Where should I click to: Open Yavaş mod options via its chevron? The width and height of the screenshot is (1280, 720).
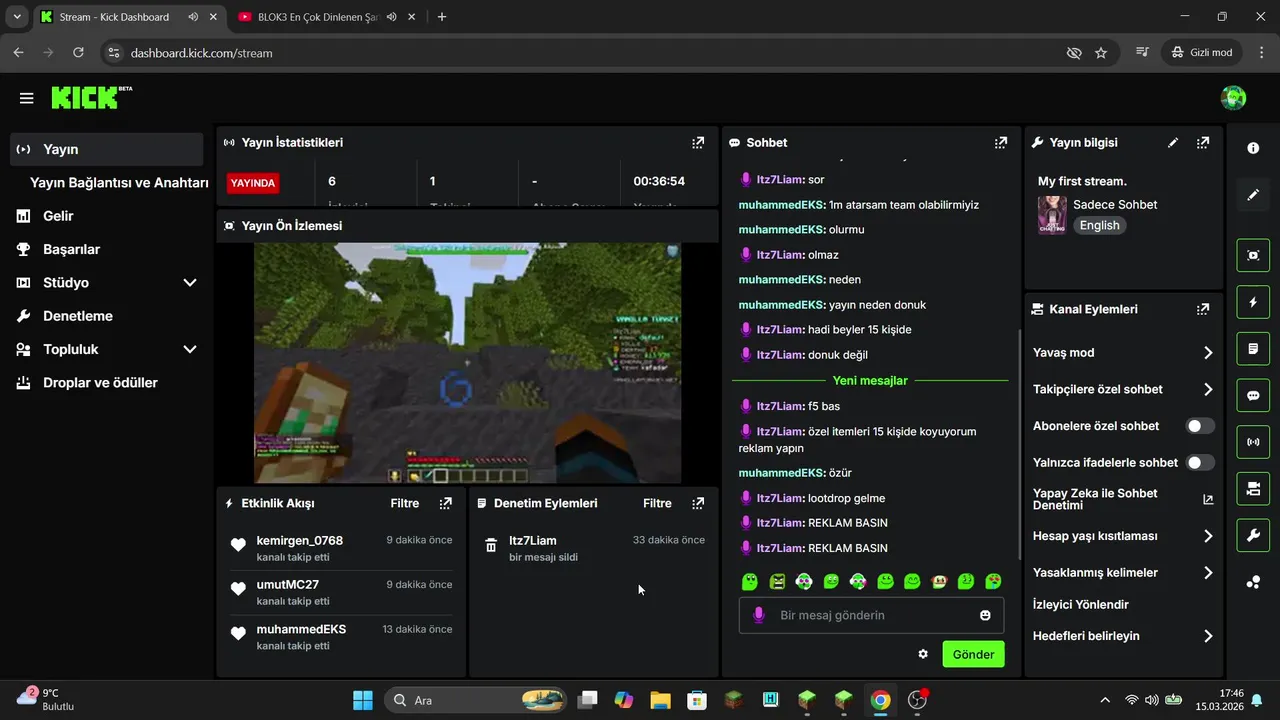coord(1208,353)
